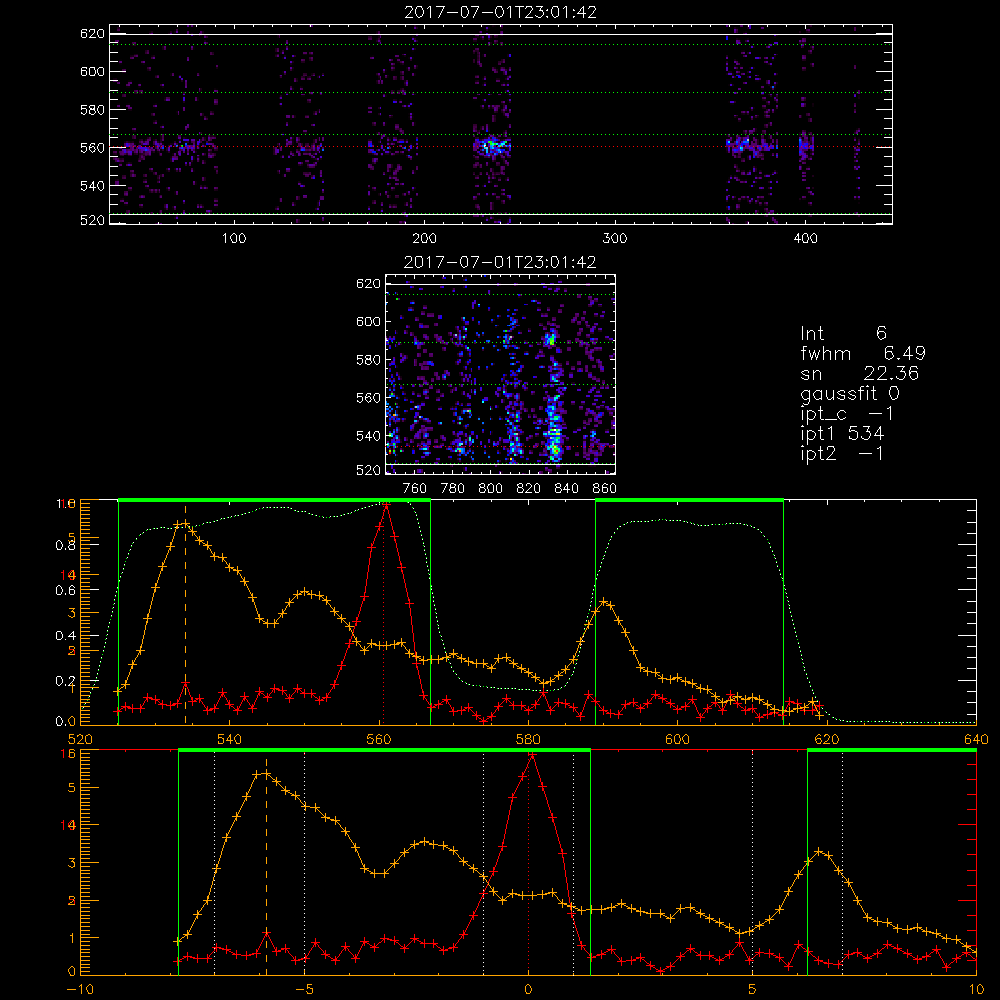Click the 'gaussfit 0' value
This screenshot has width=1000, height=1000.
click(850, 394)
